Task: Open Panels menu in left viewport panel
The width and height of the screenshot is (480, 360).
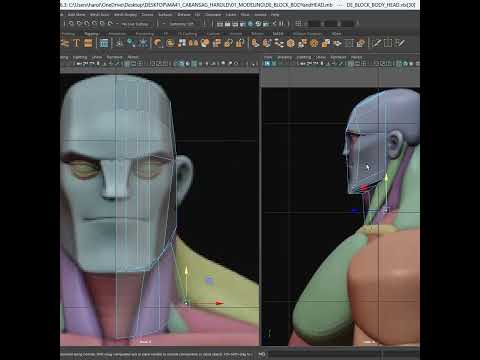Action: click(x=133, y=57)
